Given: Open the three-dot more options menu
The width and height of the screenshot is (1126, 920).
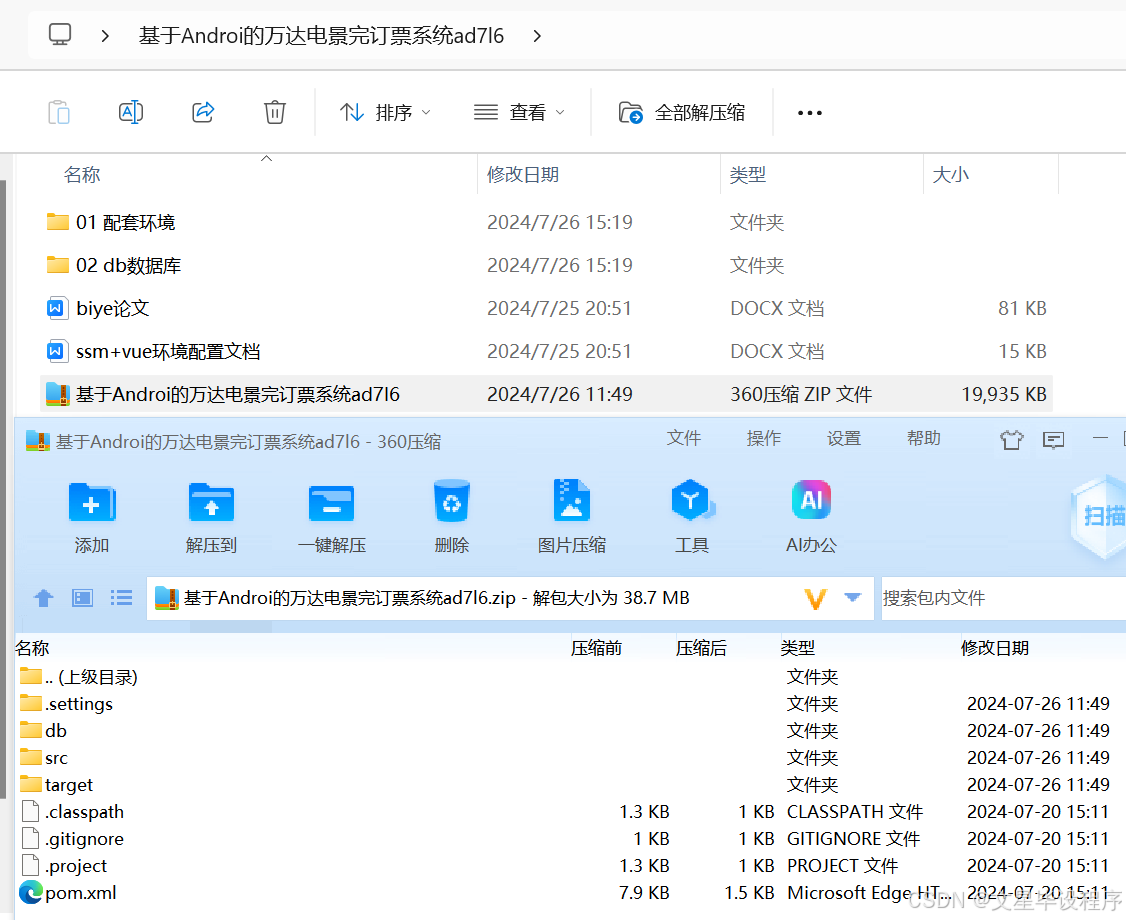Looking at the screenshot, I should pyautogui.click(x=809, y=113).
